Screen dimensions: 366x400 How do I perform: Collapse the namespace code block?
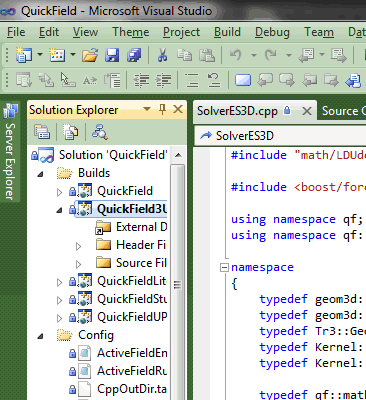tap(224, 267)
